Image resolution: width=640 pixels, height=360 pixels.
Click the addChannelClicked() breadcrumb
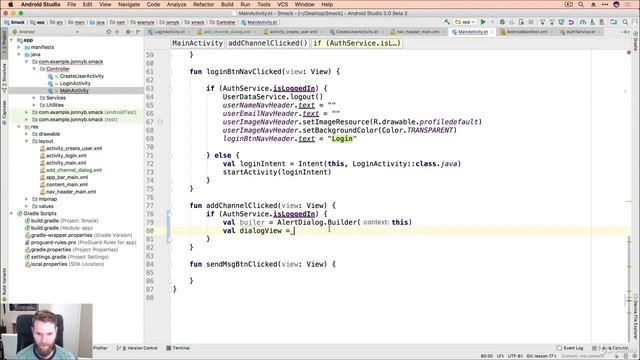click(267, 43)
